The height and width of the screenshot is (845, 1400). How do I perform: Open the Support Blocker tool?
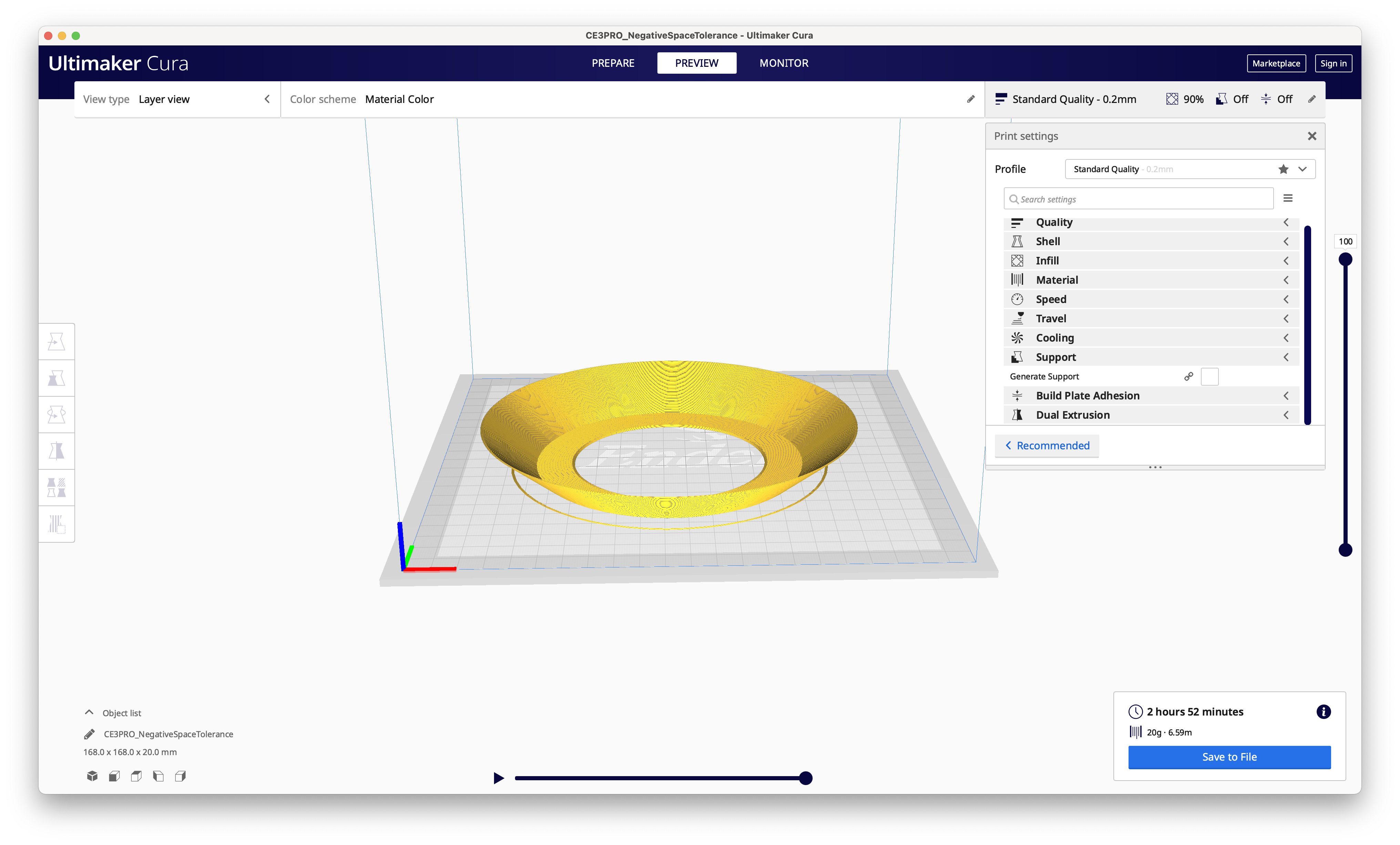click(x=56, y=524)
